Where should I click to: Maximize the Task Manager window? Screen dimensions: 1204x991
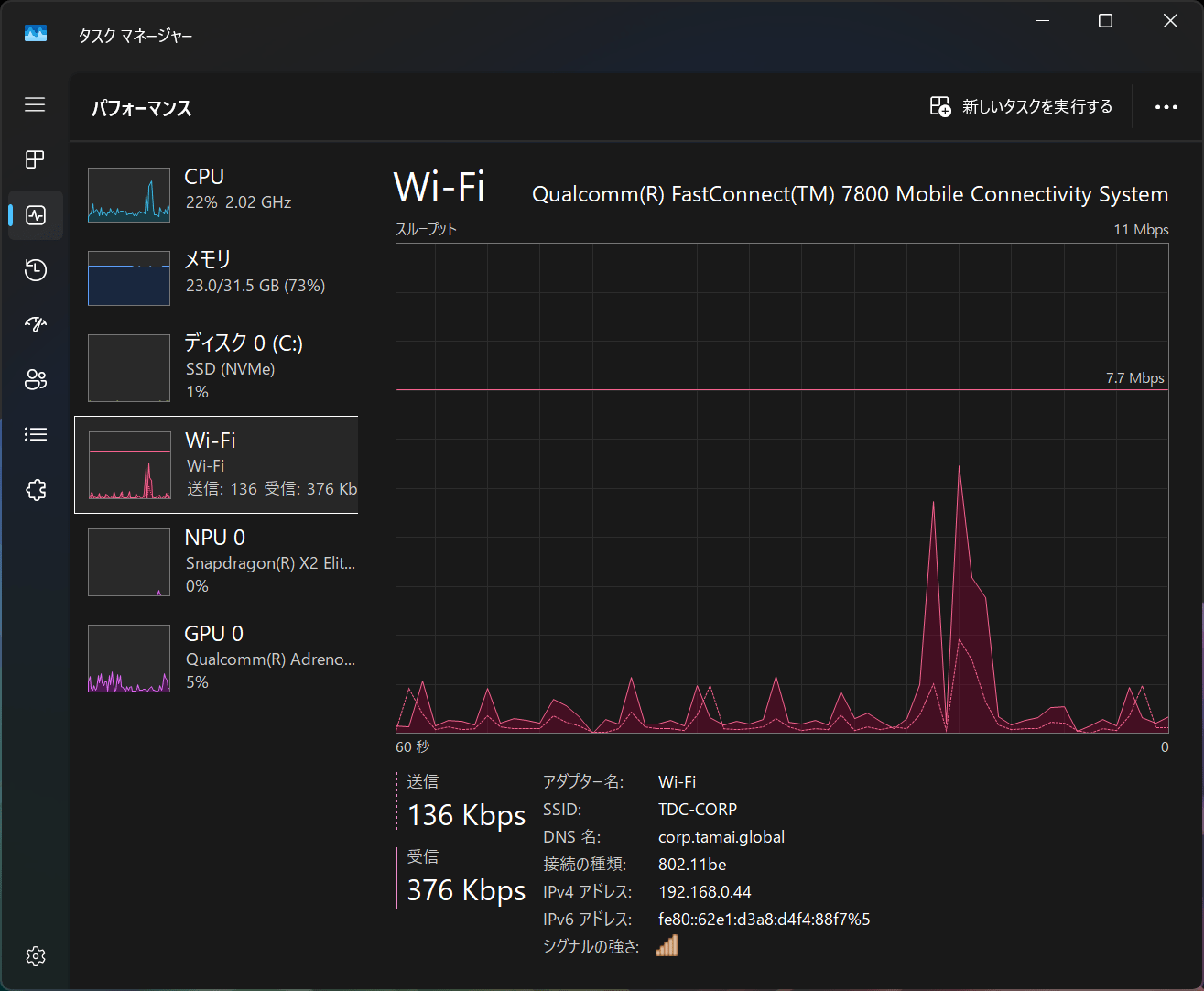coord(1105,21)
